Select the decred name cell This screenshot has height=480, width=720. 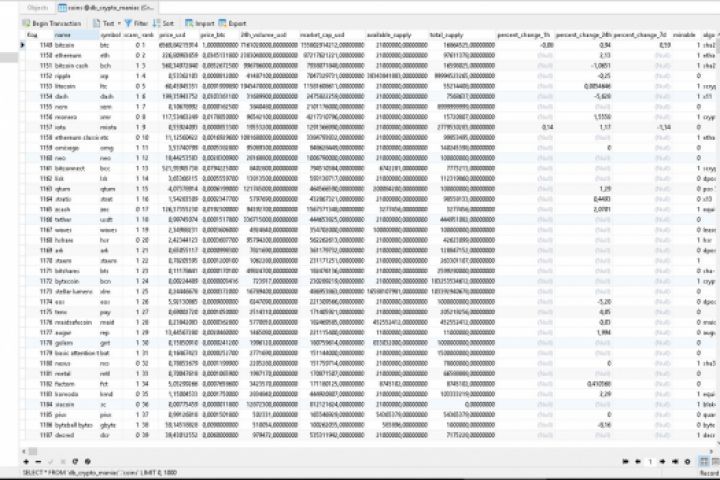click(75, 435)
